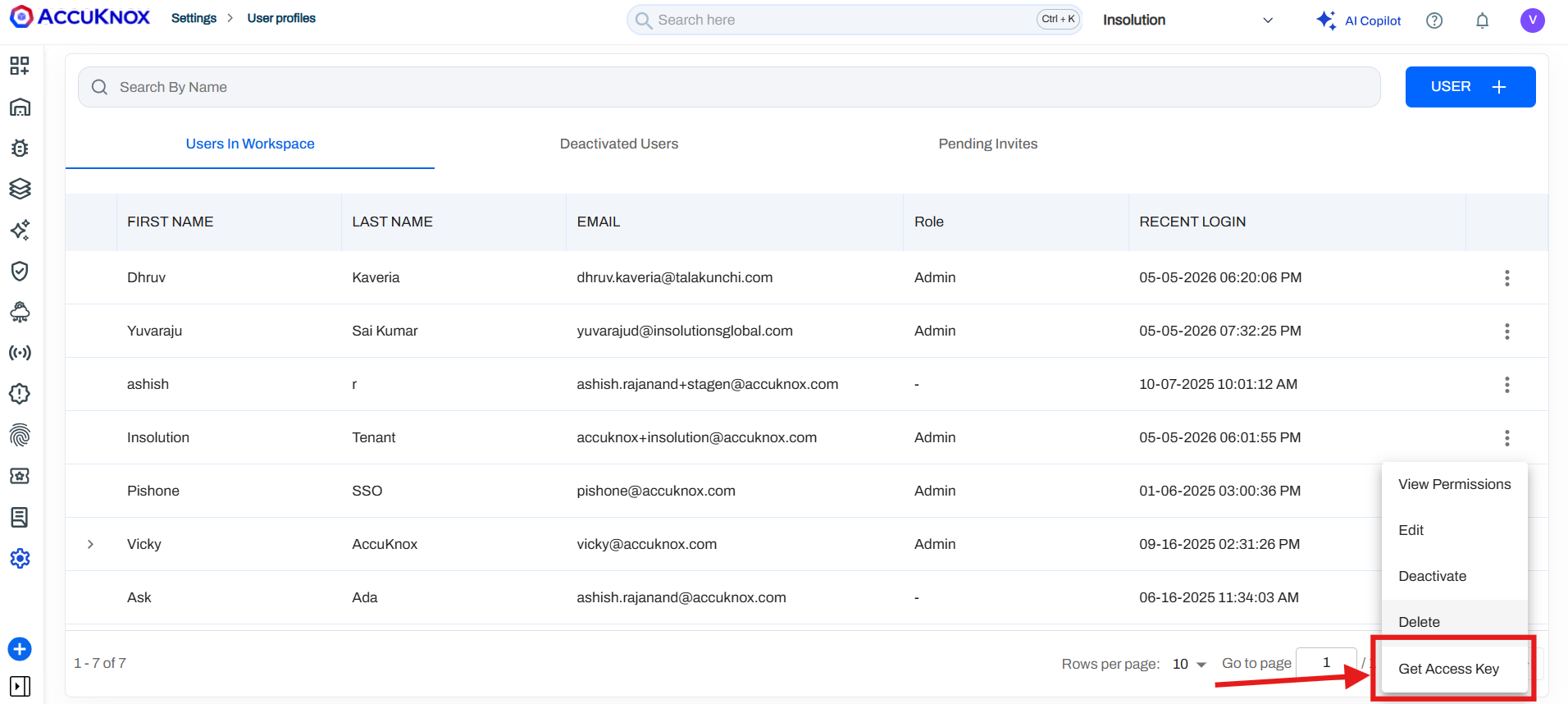Open the Settings gear icon in sidebar
Screen dimensions: 1568x704
click(20, 559)
